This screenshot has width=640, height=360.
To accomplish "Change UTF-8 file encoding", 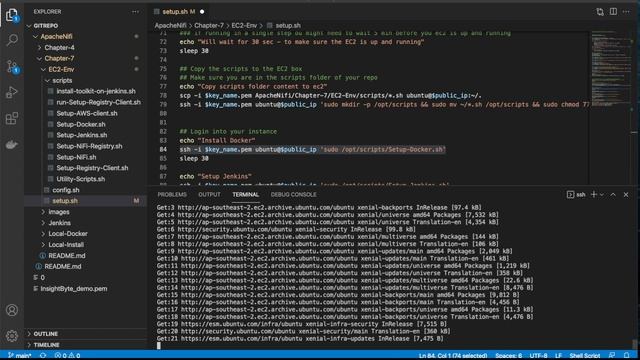I will [538, 356].
